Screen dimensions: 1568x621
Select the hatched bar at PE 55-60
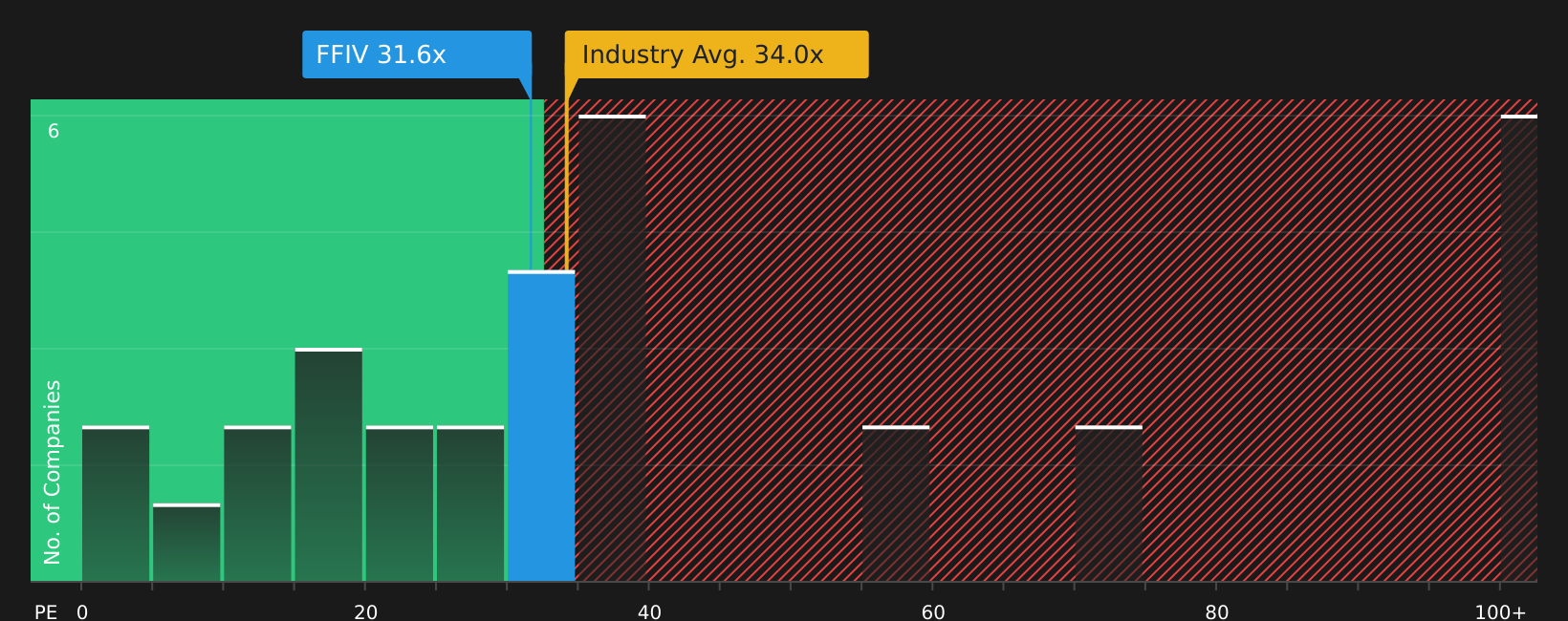tap(896, 503)
